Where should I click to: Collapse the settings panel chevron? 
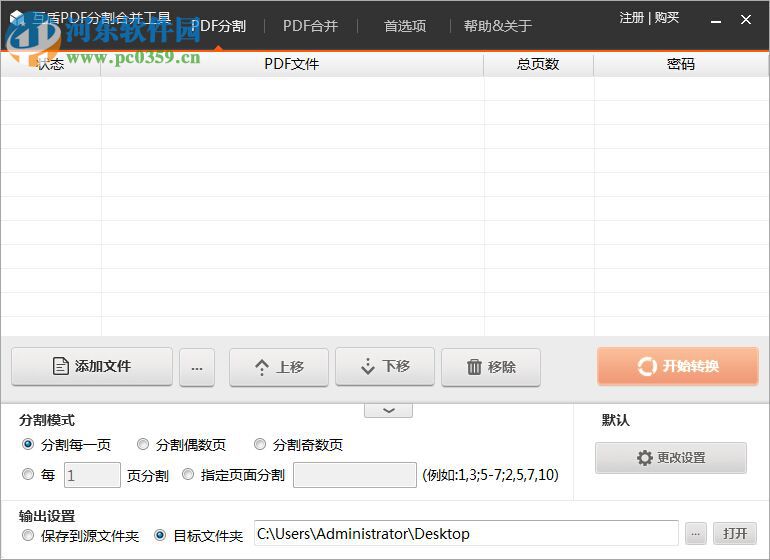pyautogui.click(x=388, y=411)
